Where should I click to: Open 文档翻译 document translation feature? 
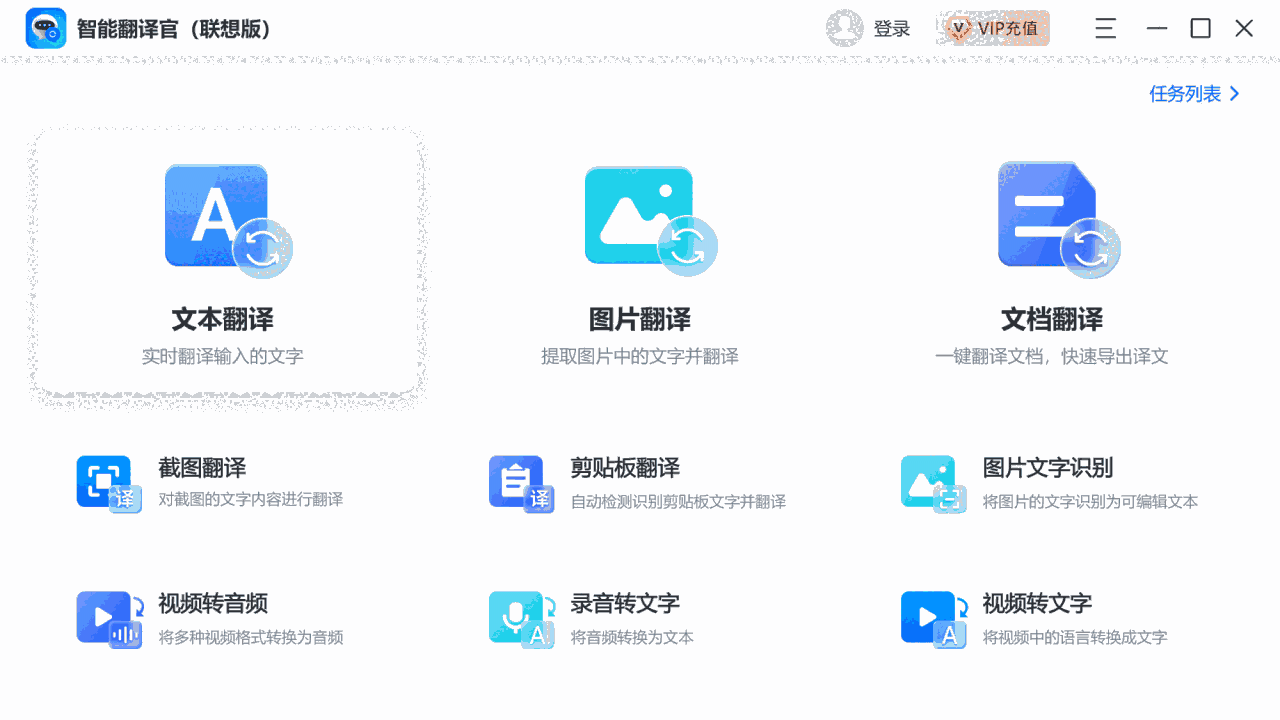[1054, 265]
